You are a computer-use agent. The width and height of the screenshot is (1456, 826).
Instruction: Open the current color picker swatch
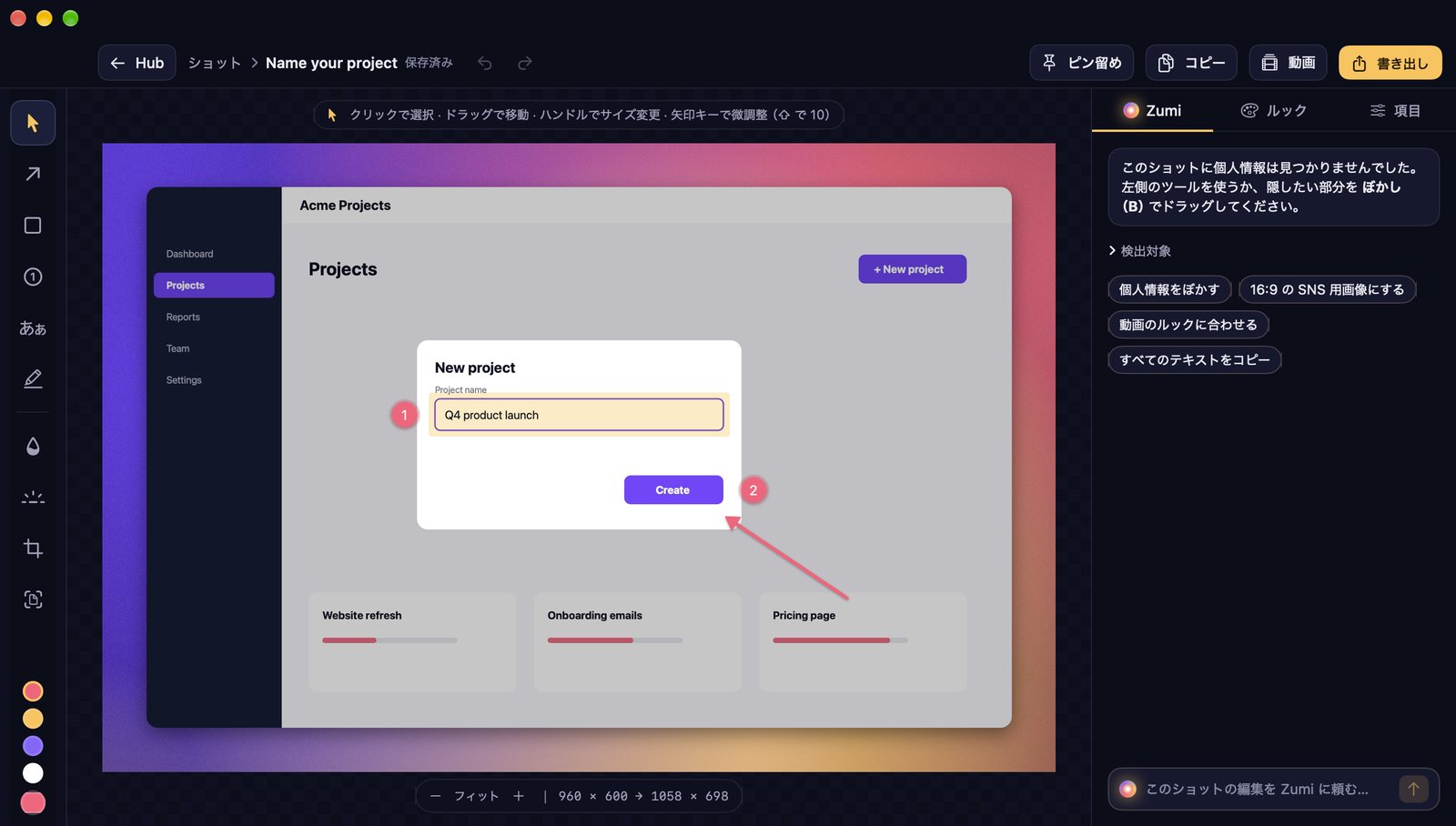coord(33,802)
